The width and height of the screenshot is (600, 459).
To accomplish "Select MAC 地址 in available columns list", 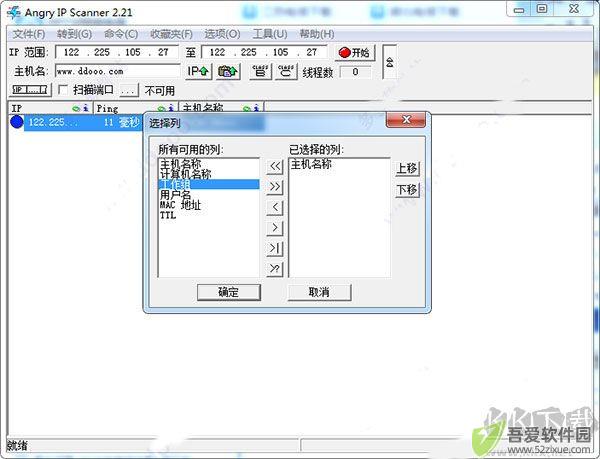I will pos(209,205).
